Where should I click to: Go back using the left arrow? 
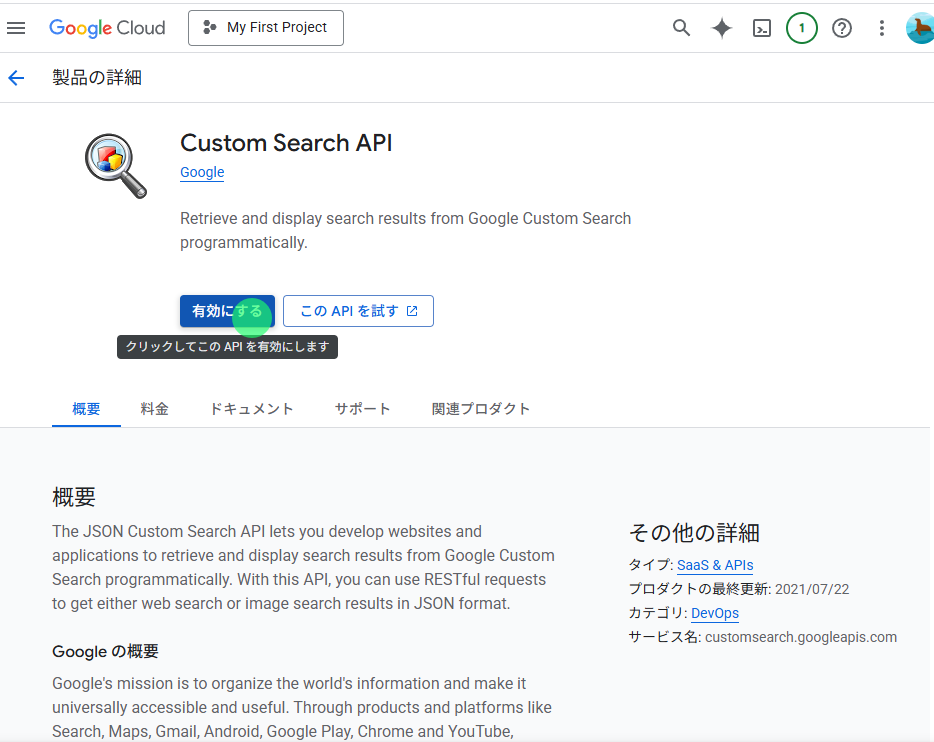pyautogui.click(x=16, y=78)
